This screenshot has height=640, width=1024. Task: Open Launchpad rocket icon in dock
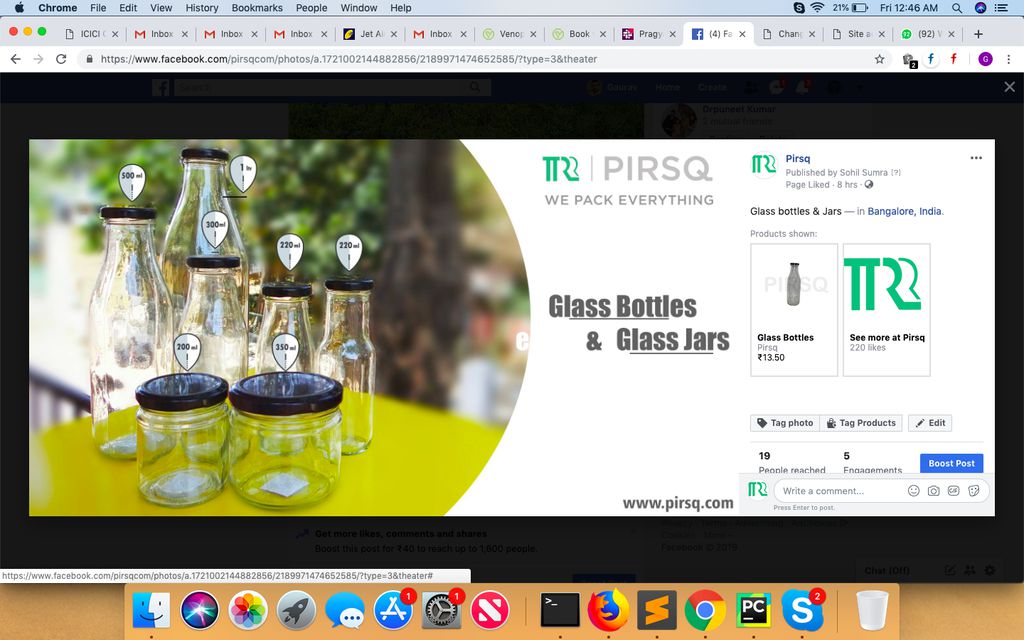click(x=296, y=611)
